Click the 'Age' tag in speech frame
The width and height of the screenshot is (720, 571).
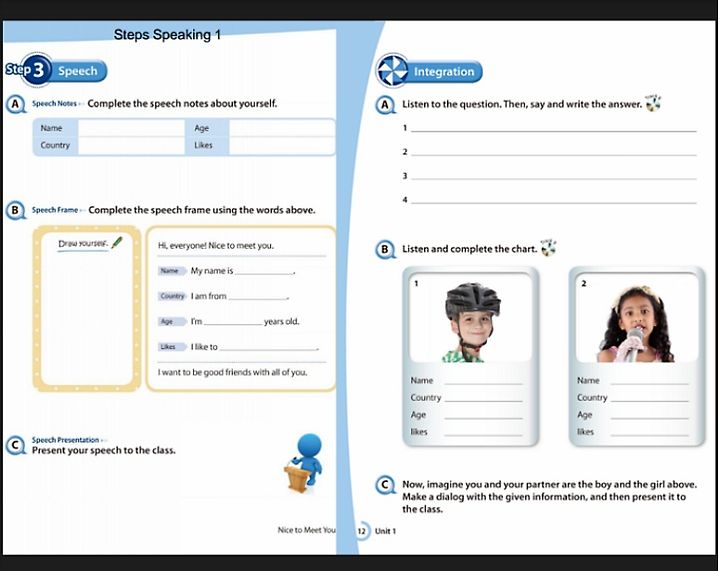click(172, 321)
